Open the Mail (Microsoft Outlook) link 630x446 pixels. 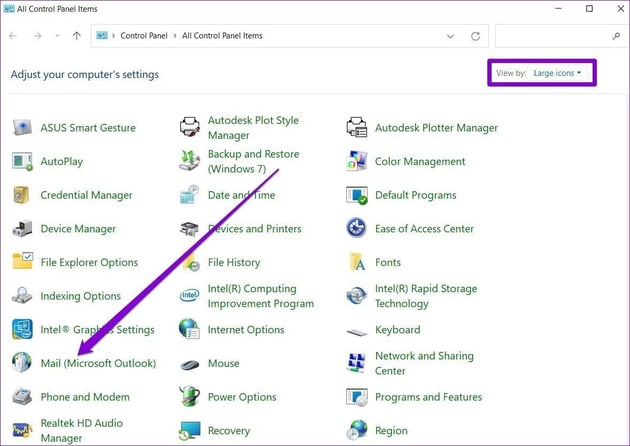click(98, 363)
